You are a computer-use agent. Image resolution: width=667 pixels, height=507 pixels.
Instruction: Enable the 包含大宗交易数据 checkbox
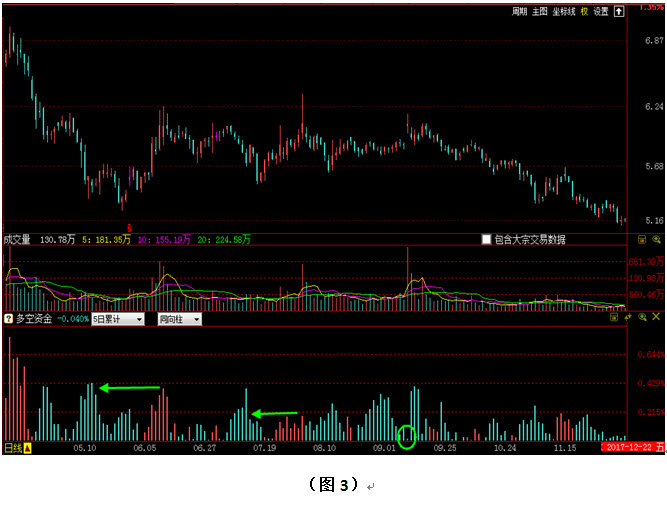(487, 240)
